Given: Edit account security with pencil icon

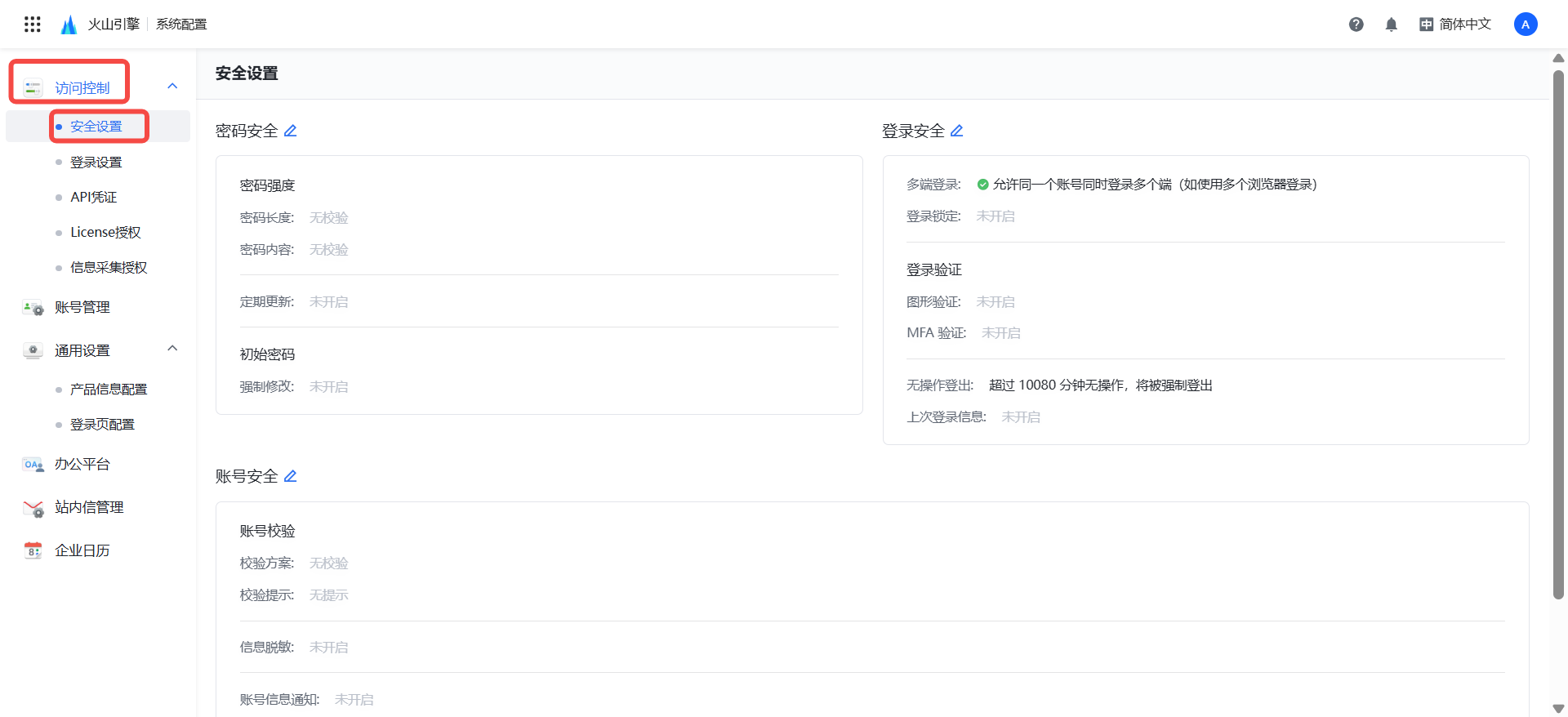Looking at the screenshot, I should (290, 476).
